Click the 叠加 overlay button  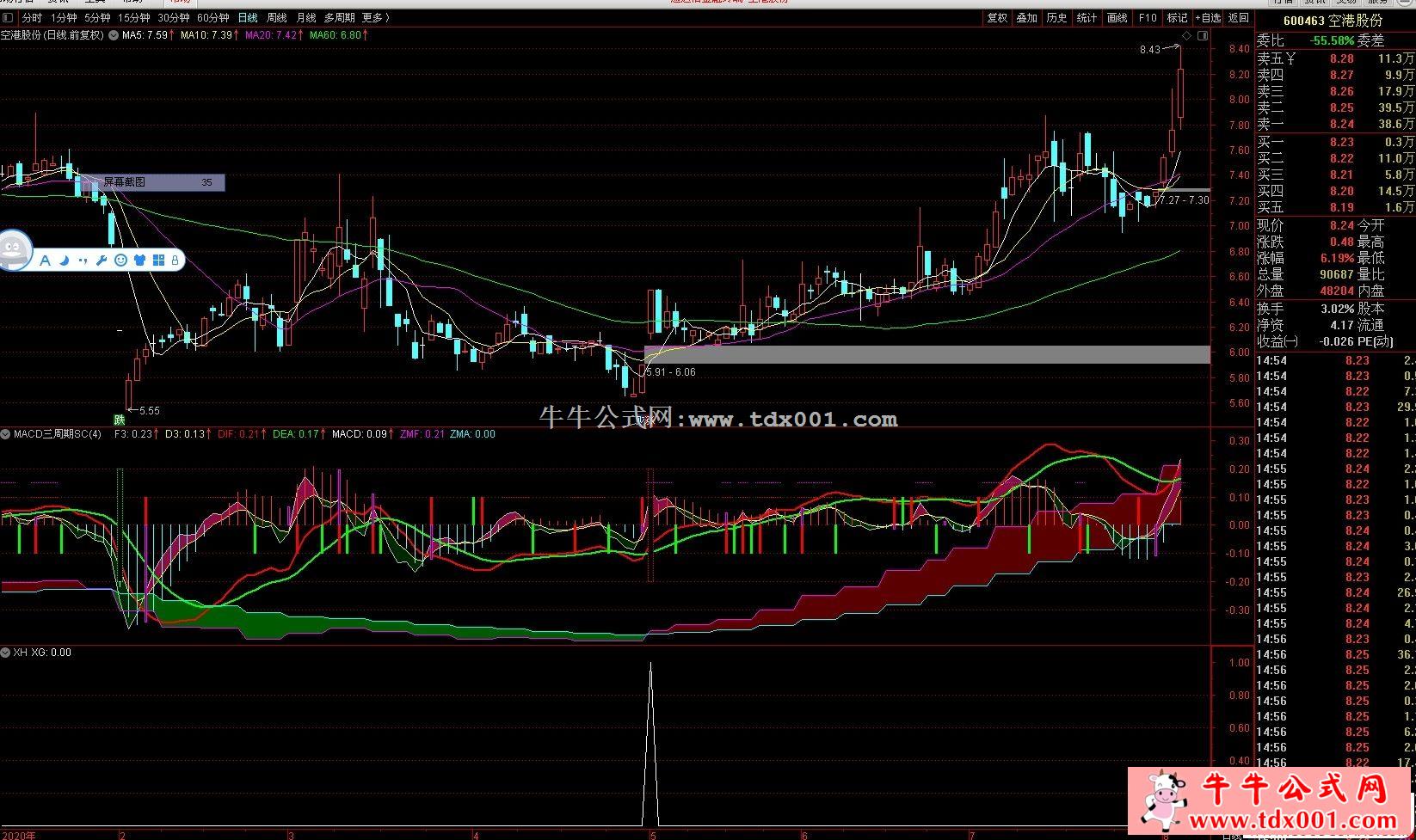pos(1027,17)
